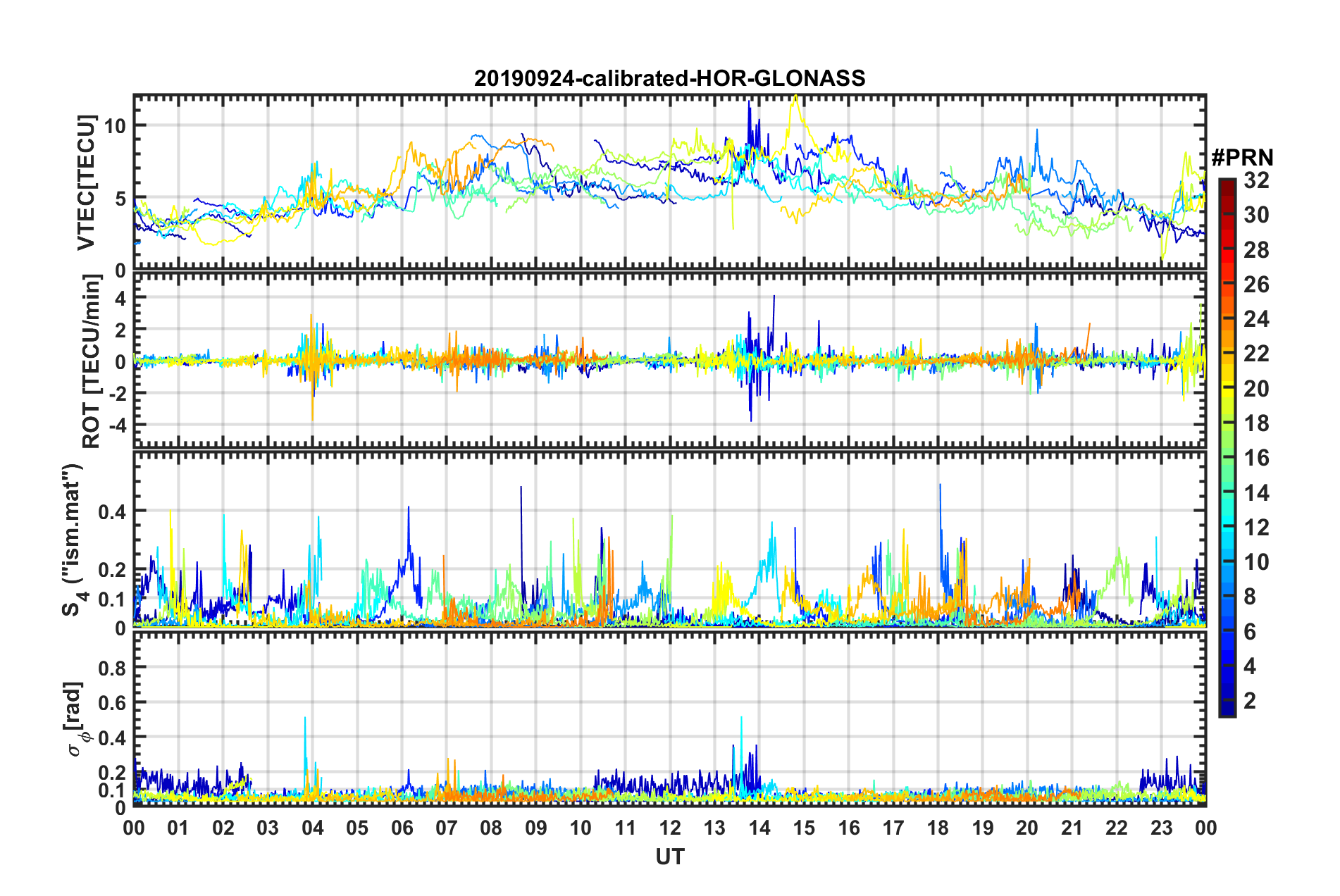Click the 12 tick label on UT axis
The image size is (1340, 896).
pyautogui.click(x=670, y=828)
